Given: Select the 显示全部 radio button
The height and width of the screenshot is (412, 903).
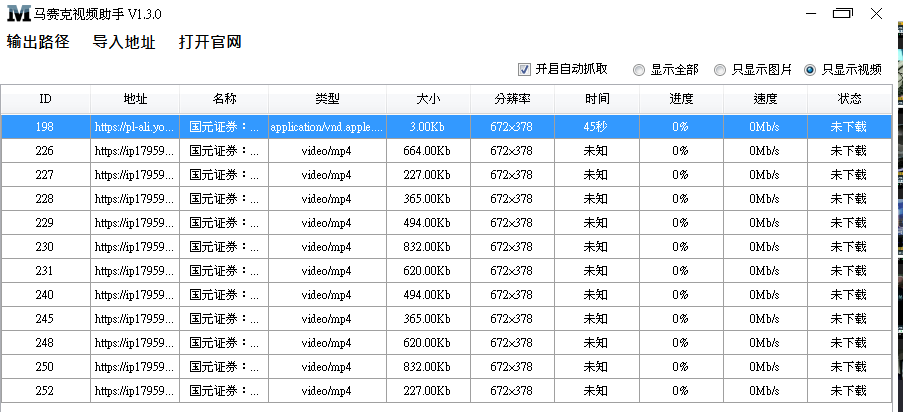Looking at the screenshot, I should click(x=639, y=70).
